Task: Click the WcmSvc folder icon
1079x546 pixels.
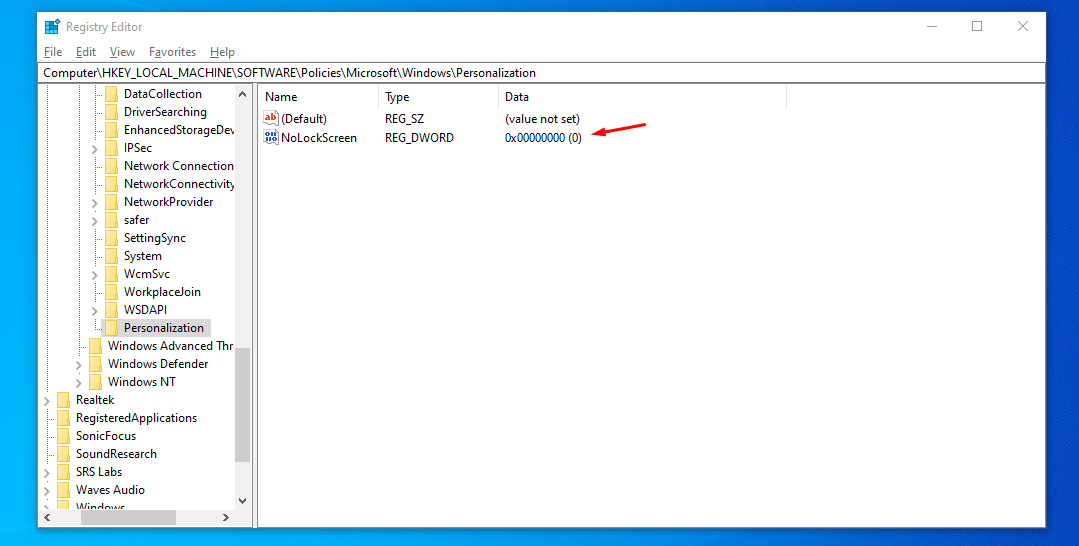Action: pos(111,273)
